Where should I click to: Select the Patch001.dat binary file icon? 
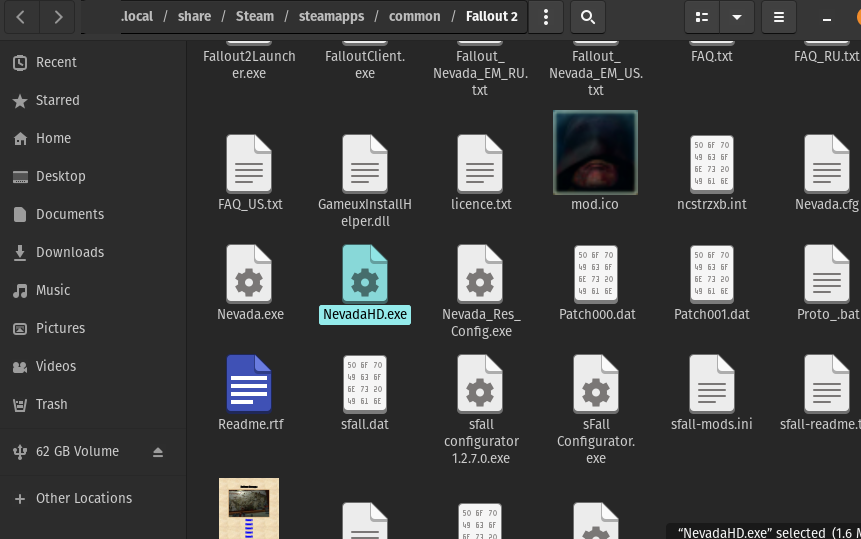tap(712, 273)
